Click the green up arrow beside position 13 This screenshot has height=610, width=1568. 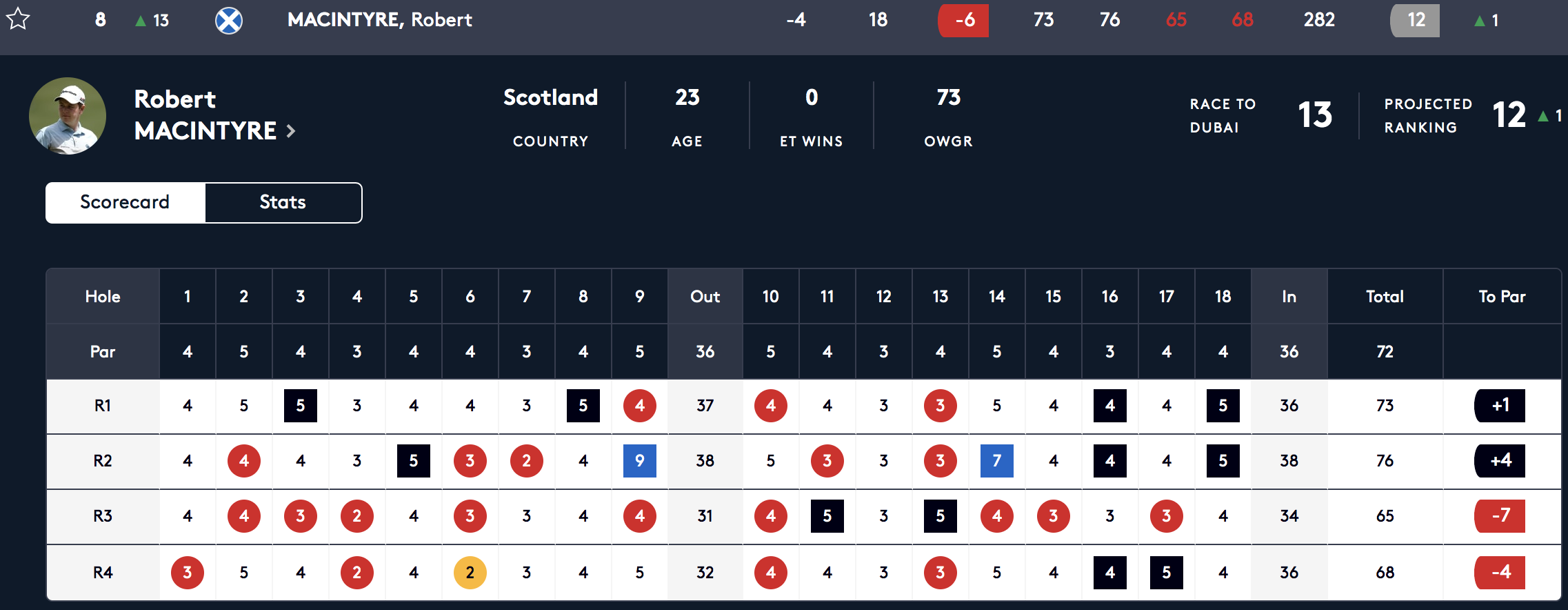coord(141,21)
